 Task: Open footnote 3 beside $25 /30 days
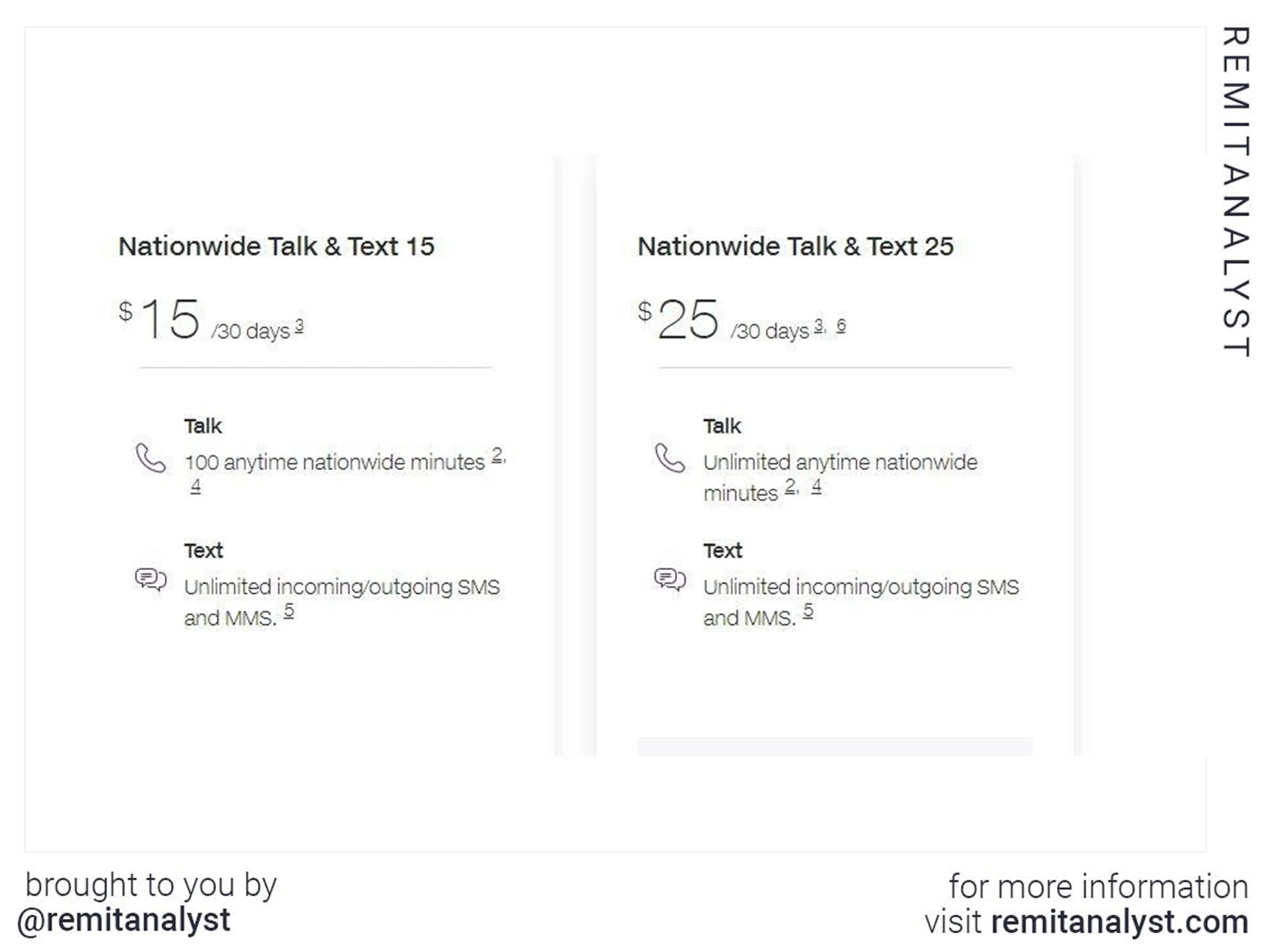click(x=819, y=326)
